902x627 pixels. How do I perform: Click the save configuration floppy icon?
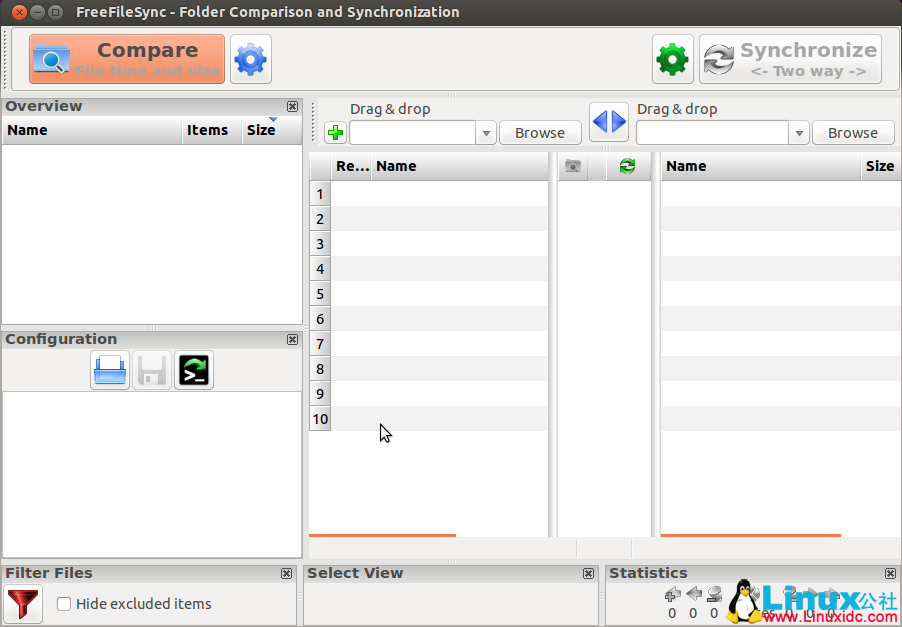tap(152, 371)
